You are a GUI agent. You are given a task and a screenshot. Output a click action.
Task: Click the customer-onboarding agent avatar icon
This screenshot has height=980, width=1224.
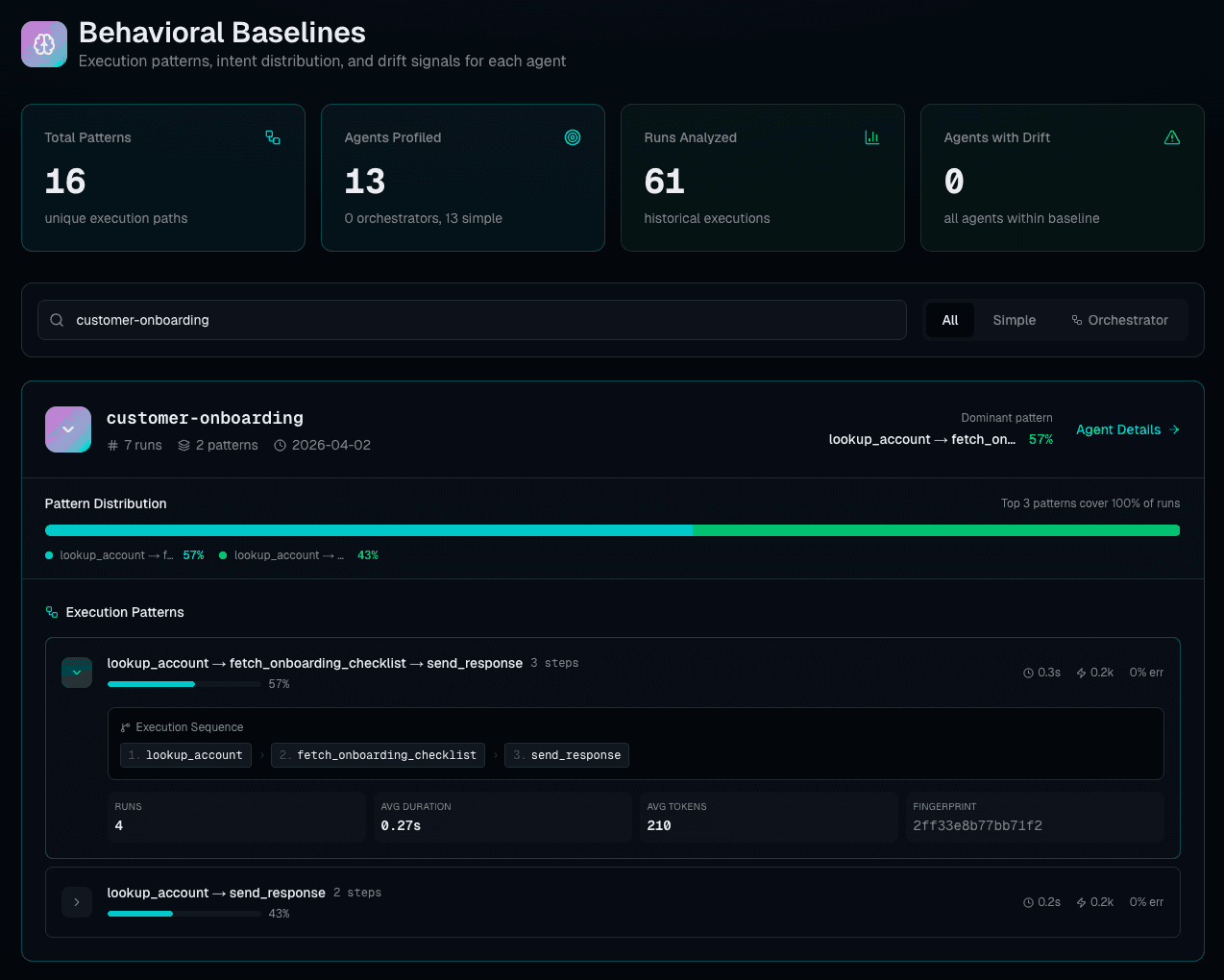[68, 429]
